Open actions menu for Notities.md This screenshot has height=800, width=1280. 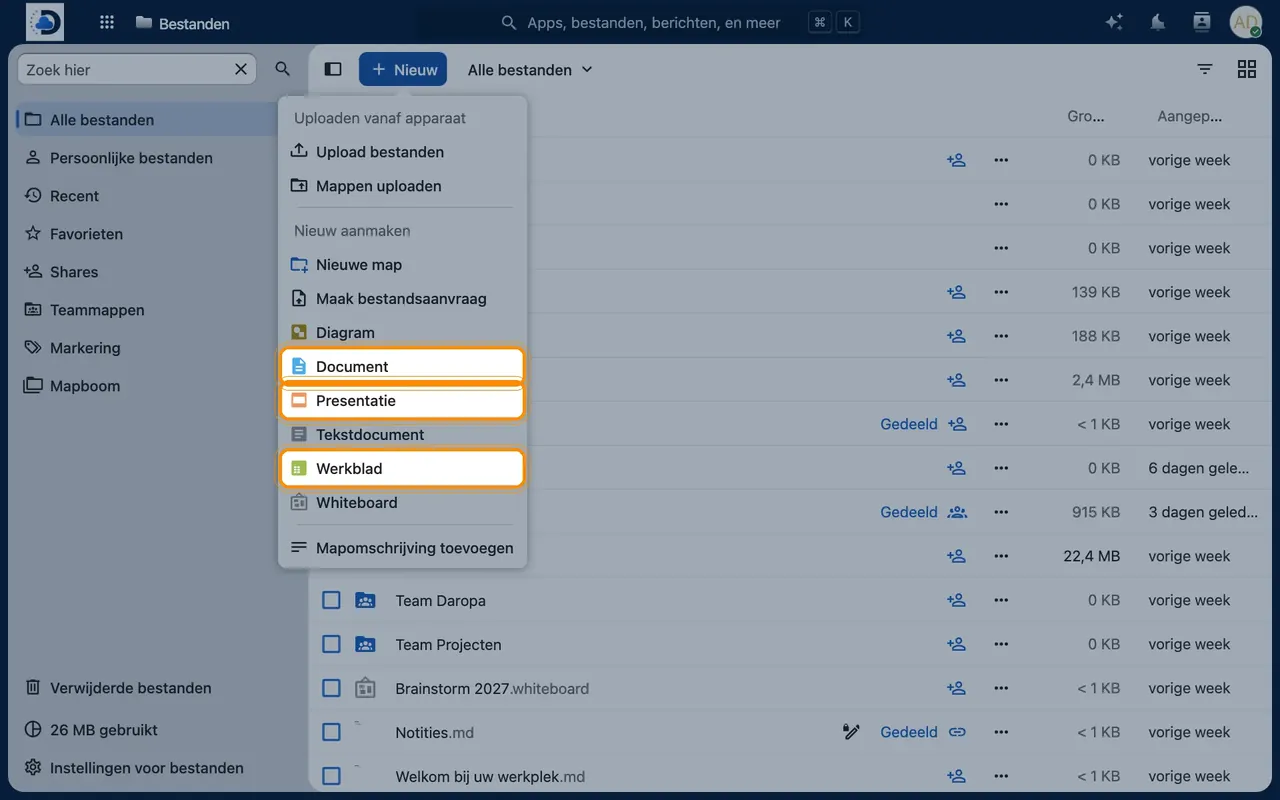[x=1001, y=732]
